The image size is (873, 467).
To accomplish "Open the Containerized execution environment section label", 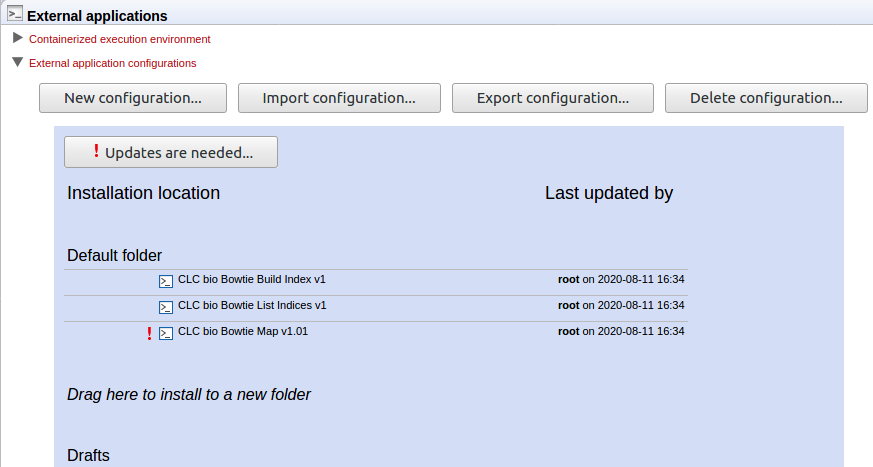I will [120, 39].
